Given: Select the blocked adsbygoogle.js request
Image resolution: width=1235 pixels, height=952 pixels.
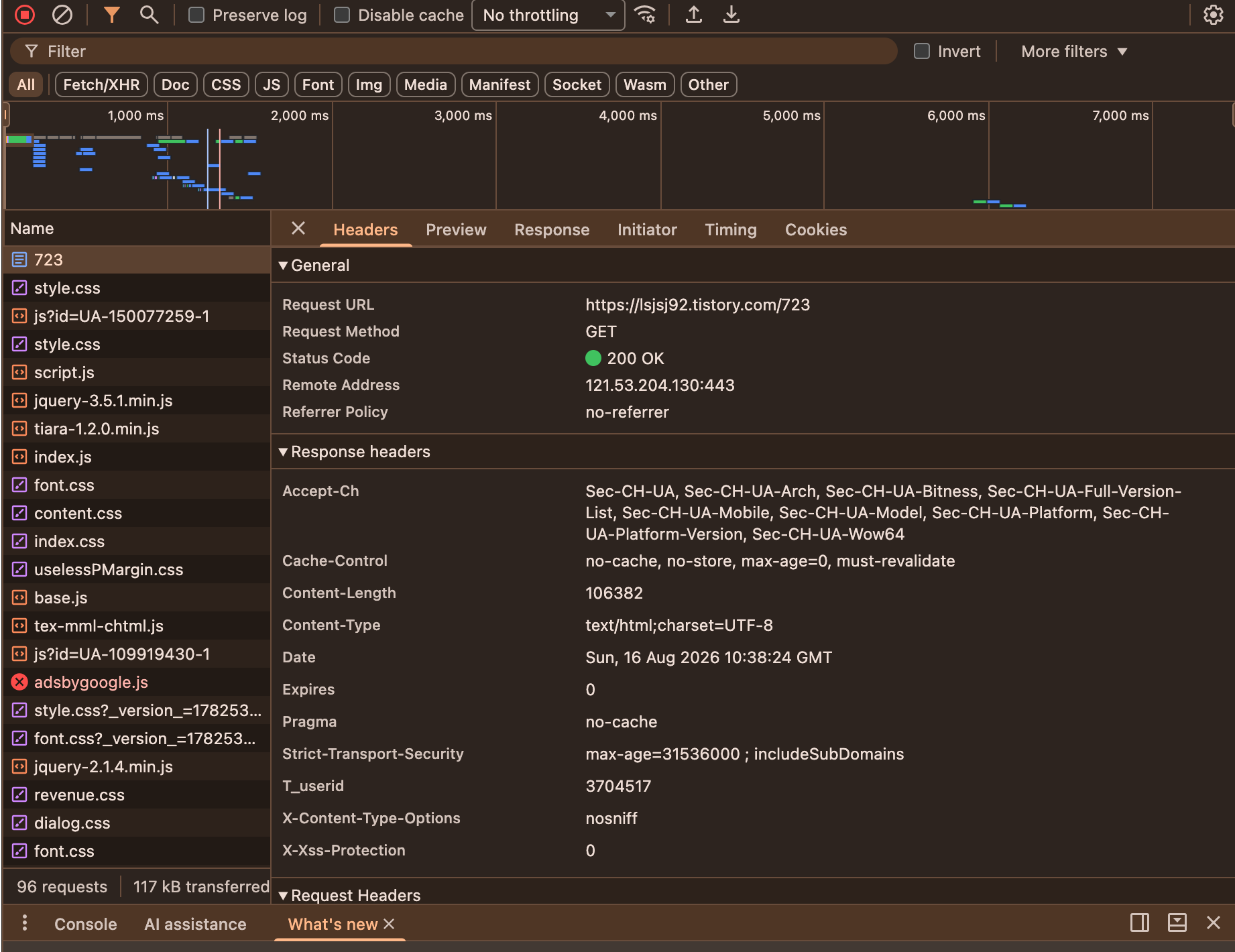Looking at the screenshot, I should tap(137, 682).
